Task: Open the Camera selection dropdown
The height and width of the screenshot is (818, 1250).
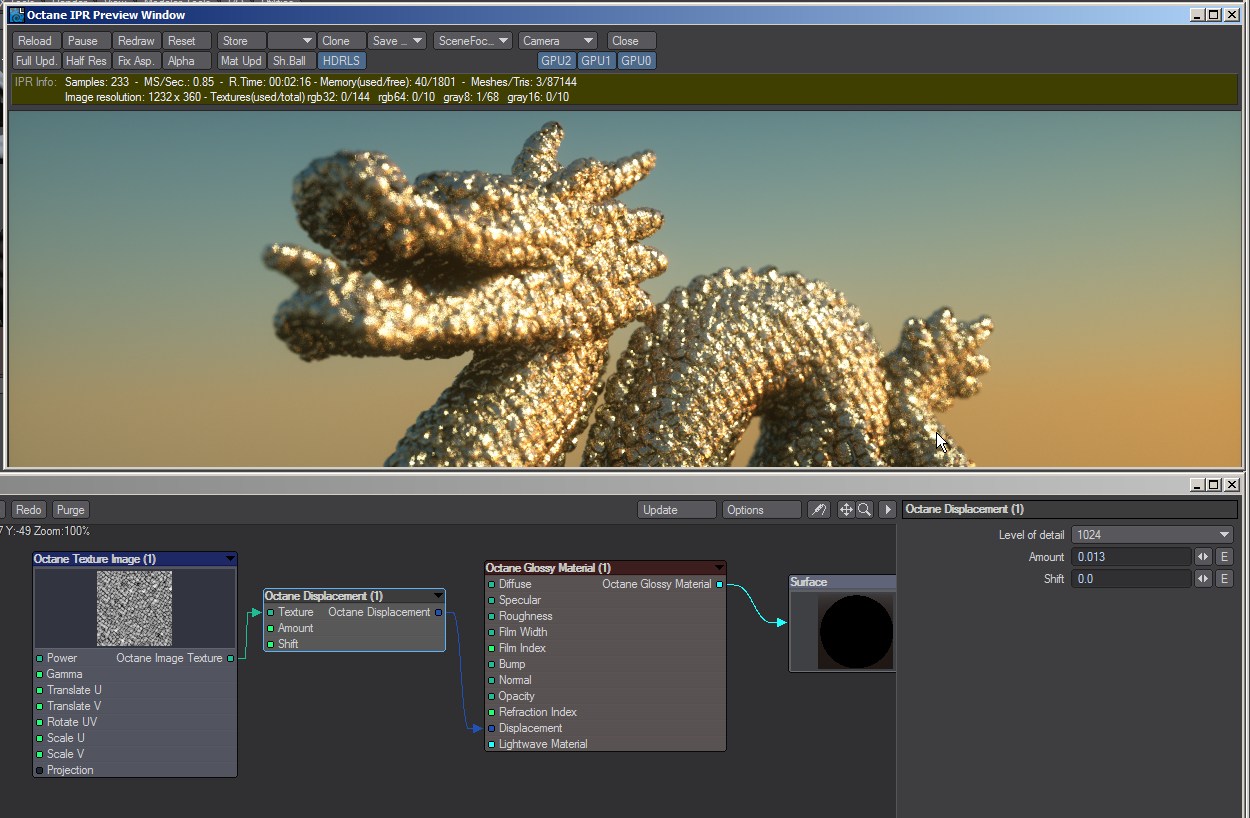Action: 557,41
